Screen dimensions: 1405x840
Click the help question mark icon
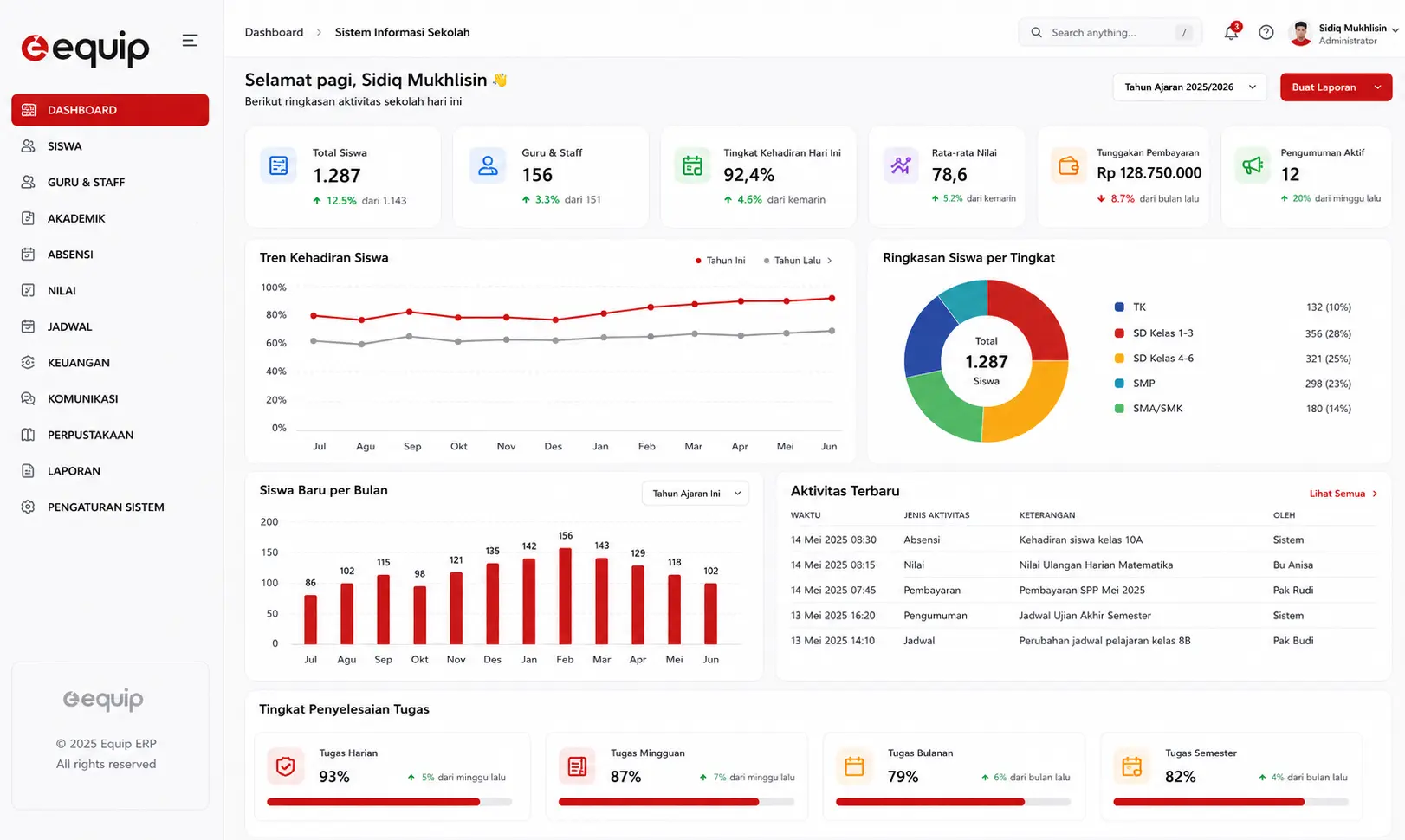point(1266,32)
